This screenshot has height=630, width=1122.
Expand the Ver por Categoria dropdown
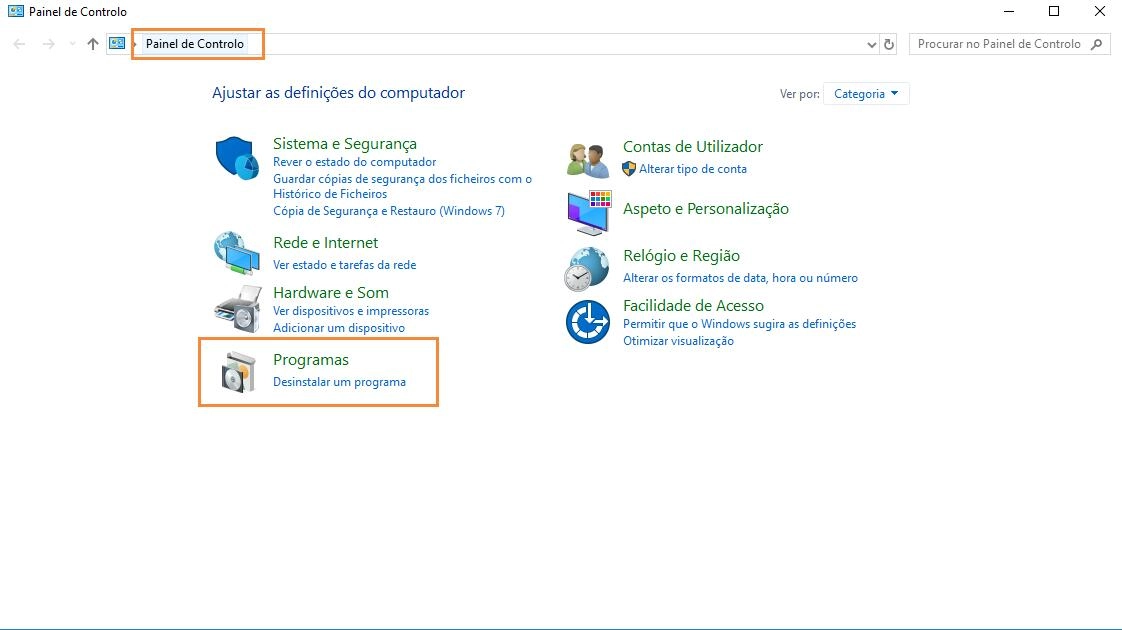[866, 94]
